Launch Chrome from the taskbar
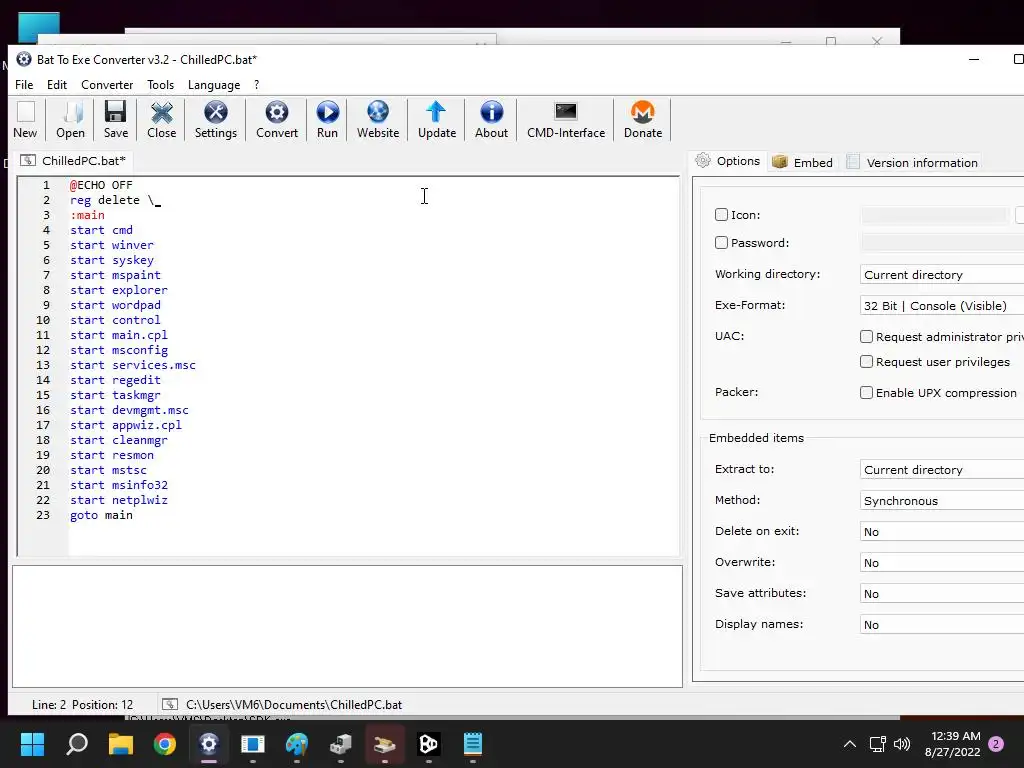The image size is (1024, 768). [165, 744]
